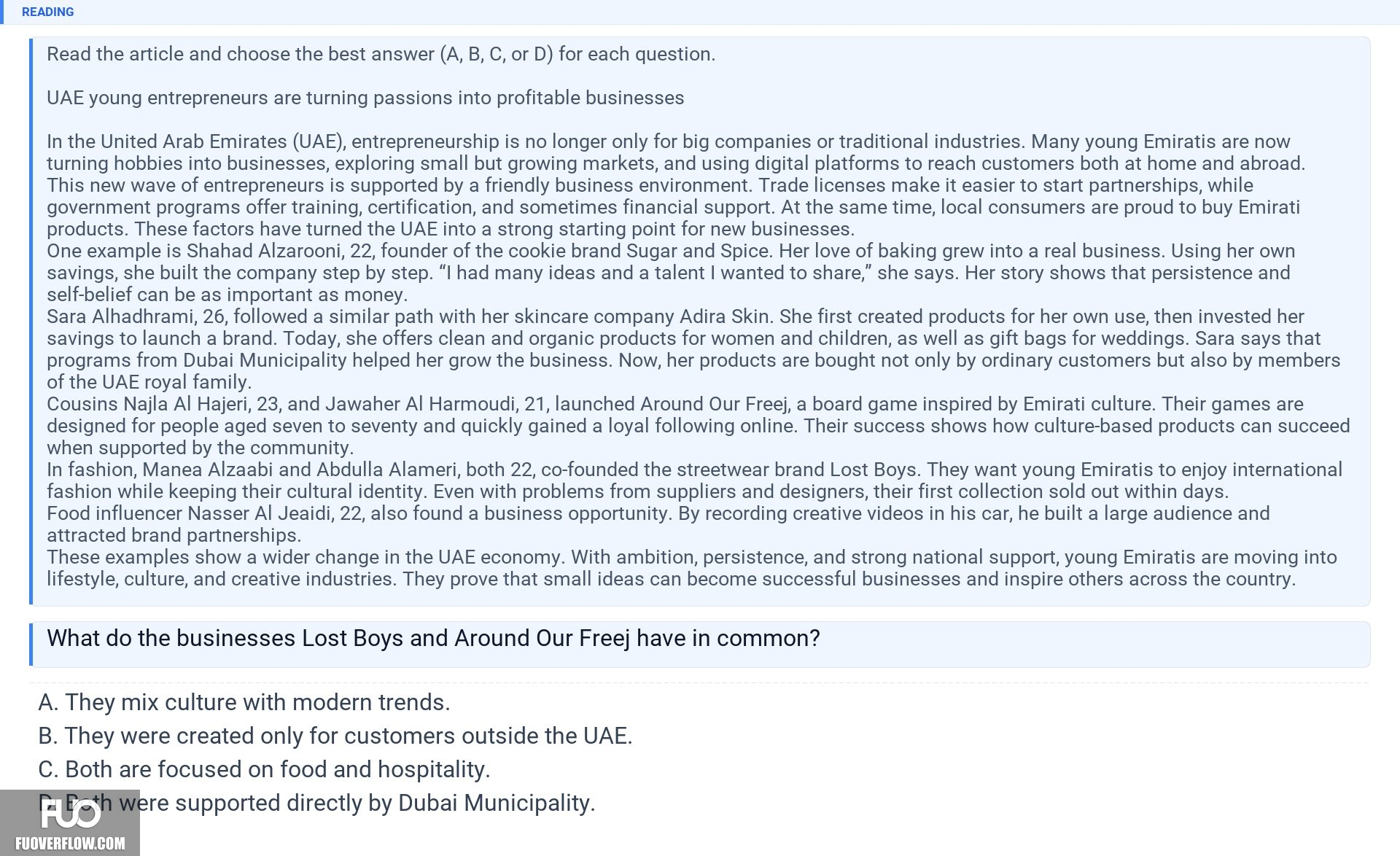This screenshot has width=1400, height=856.
Task: Click the 'Adira Skin' company name in passage
Action: click(x=725, y=316)
